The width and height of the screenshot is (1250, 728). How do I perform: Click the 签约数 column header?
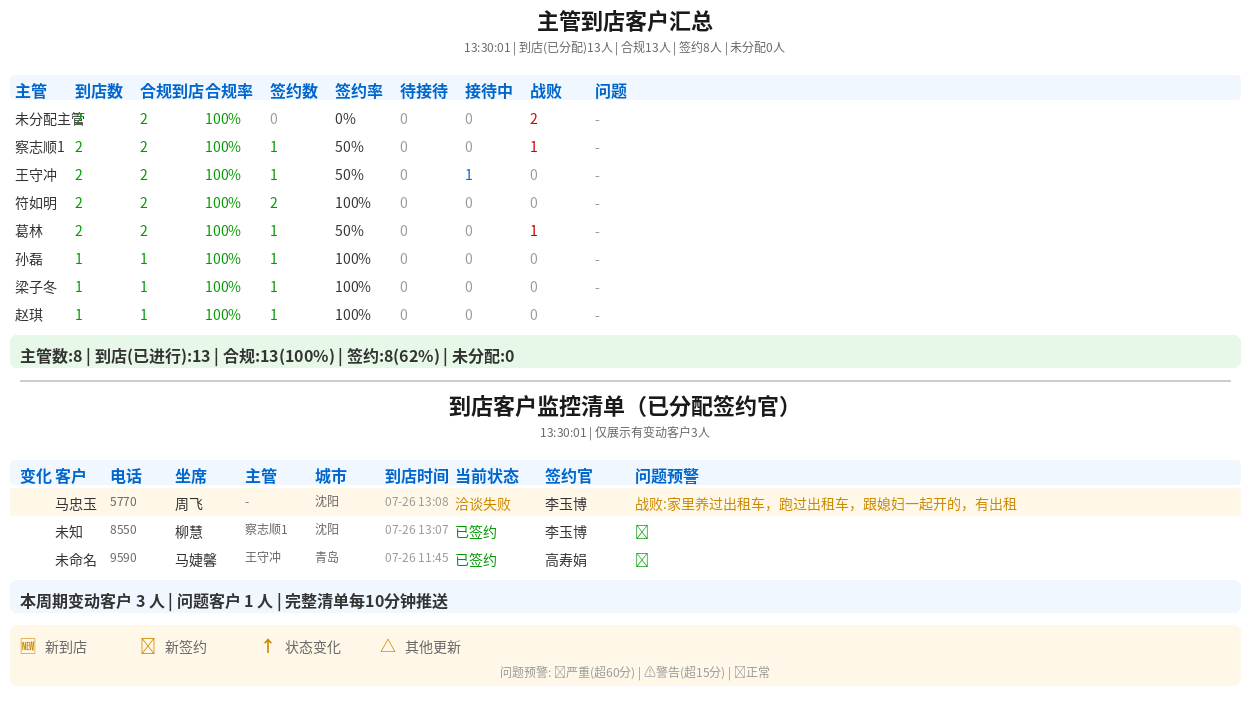tap(294, 91)
